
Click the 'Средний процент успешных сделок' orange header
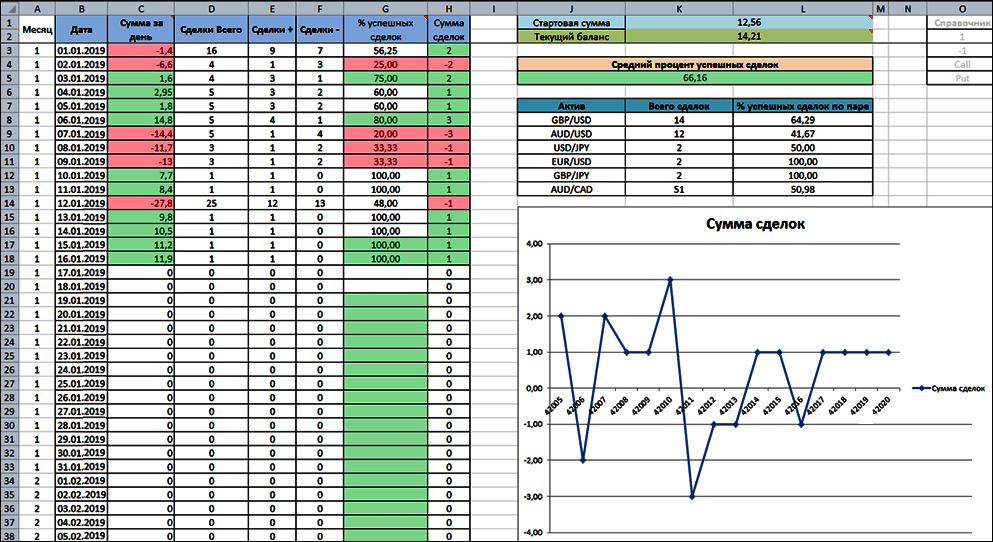click(x=694, y=64)
